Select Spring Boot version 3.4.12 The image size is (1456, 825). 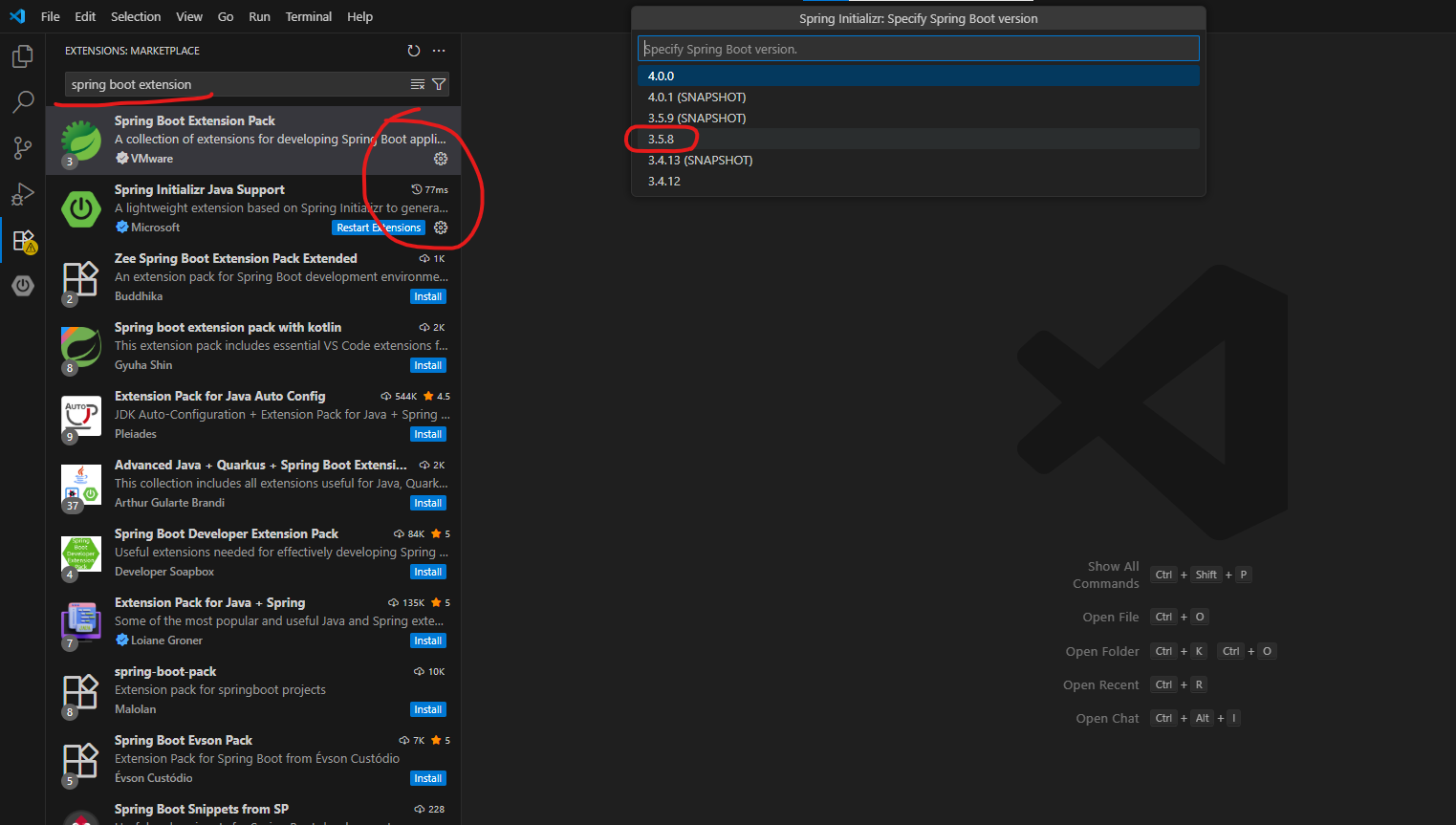[x=919, y=181]
